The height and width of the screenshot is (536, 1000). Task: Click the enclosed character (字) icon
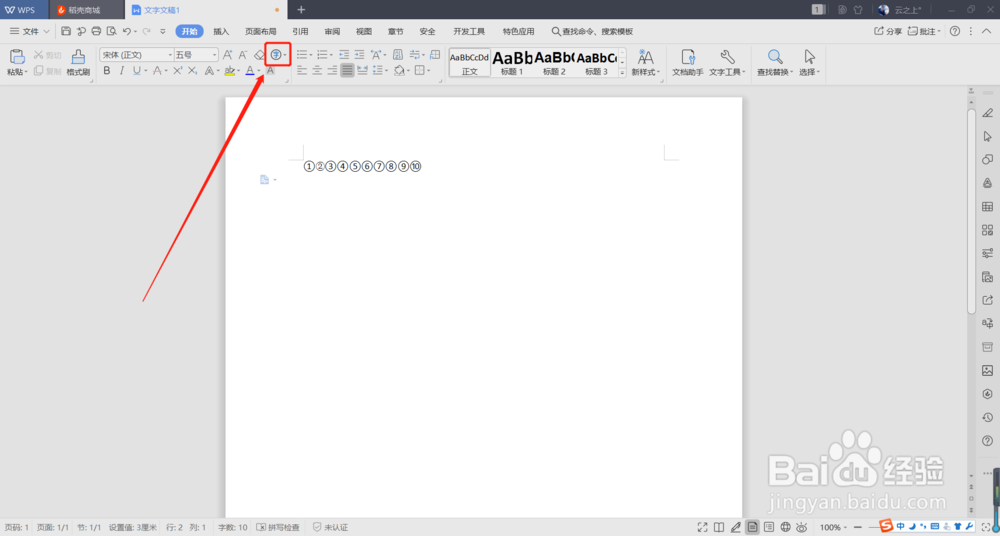pyautogui.click(x=276, y=55)
